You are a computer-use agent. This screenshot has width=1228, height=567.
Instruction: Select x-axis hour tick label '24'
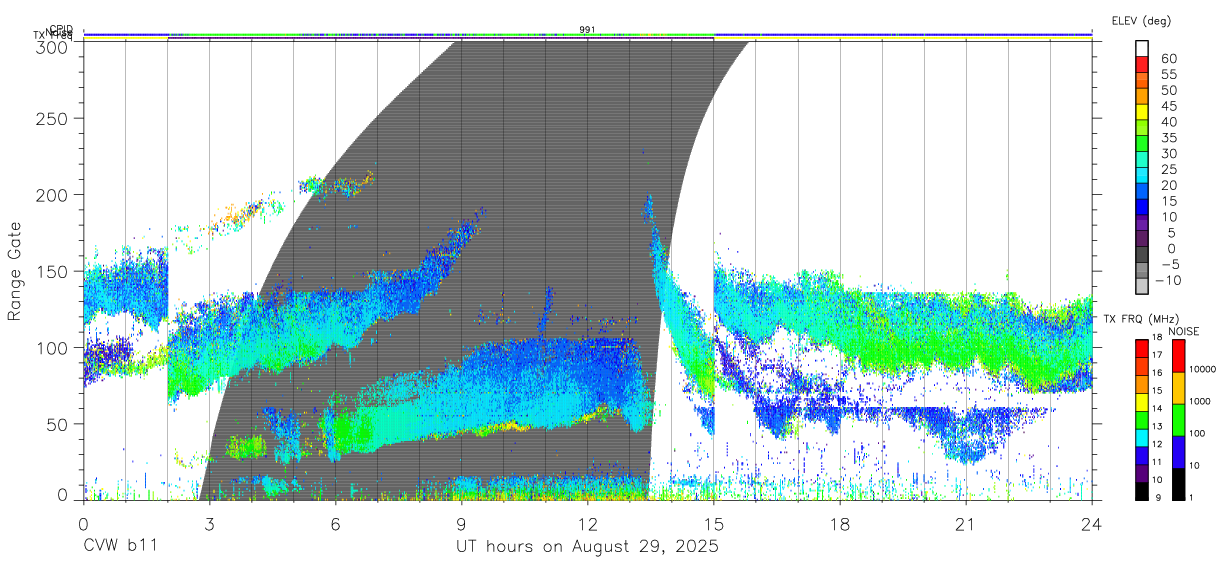(1092, 524)
